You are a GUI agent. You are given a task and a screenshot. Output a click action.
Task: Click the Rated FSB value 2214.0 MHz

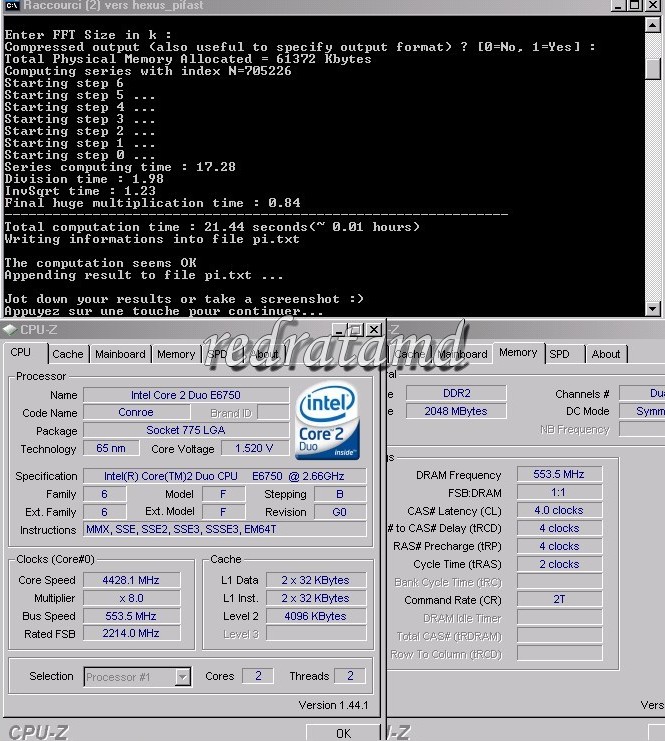132,633
